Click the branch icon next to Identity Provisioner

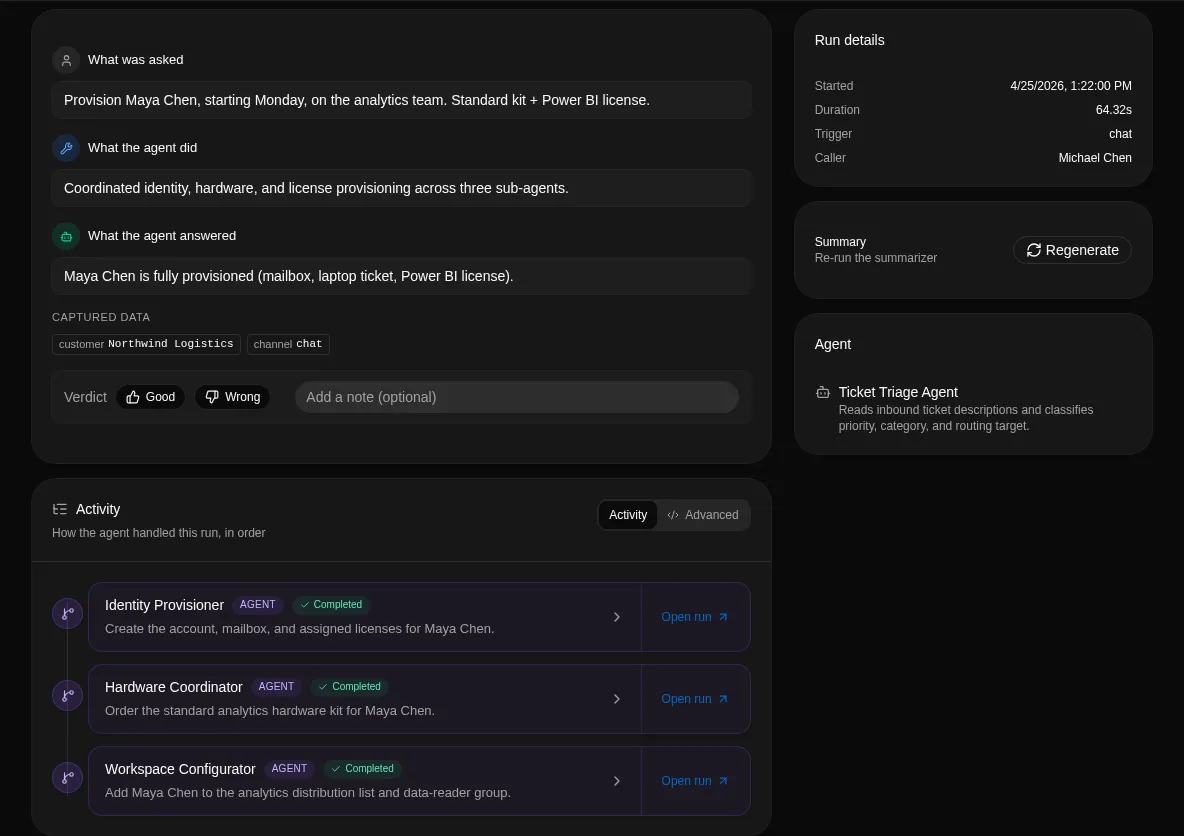pyautogui.click(x=67, y=613)
